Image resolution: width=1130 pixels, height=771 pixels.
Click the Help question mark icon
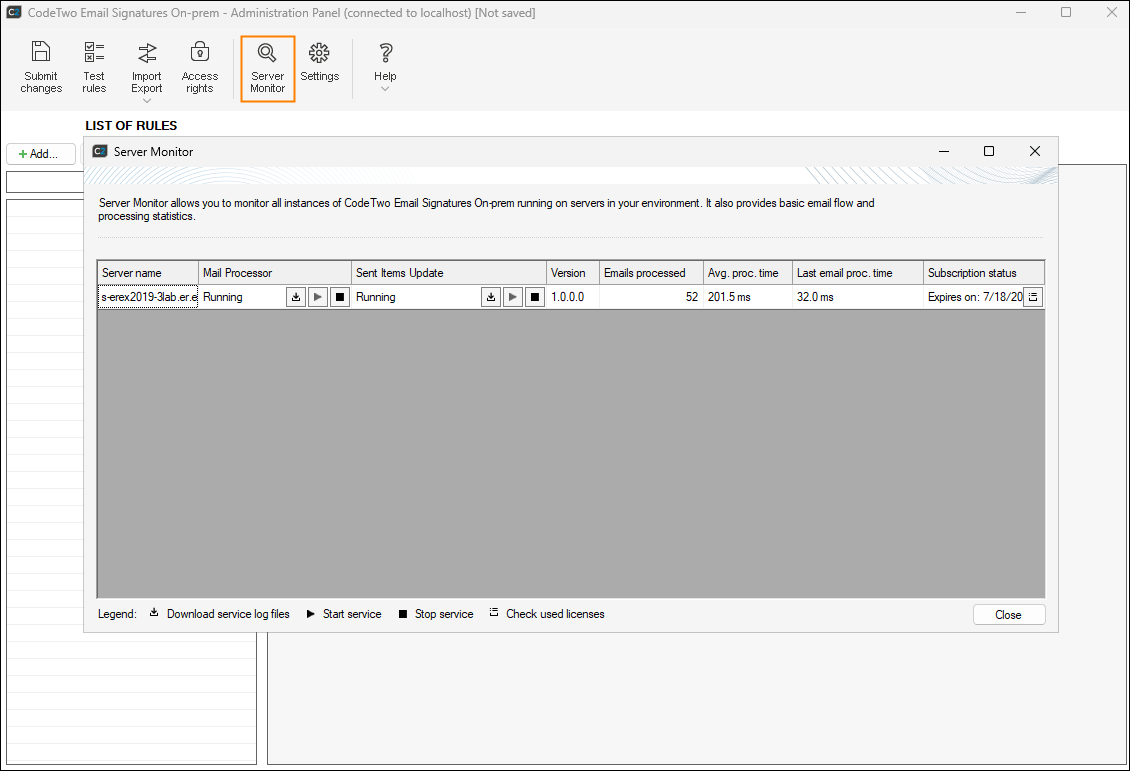[385, 54]
